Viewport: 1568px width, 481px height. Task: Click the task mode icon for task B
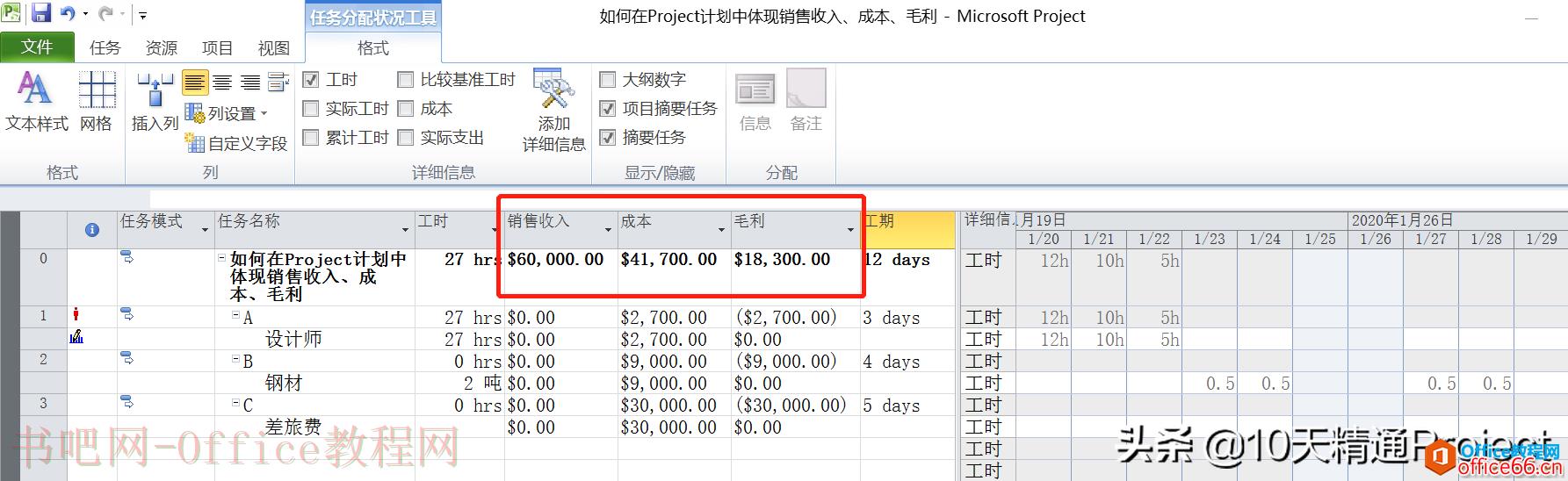(x=127, y=358)
